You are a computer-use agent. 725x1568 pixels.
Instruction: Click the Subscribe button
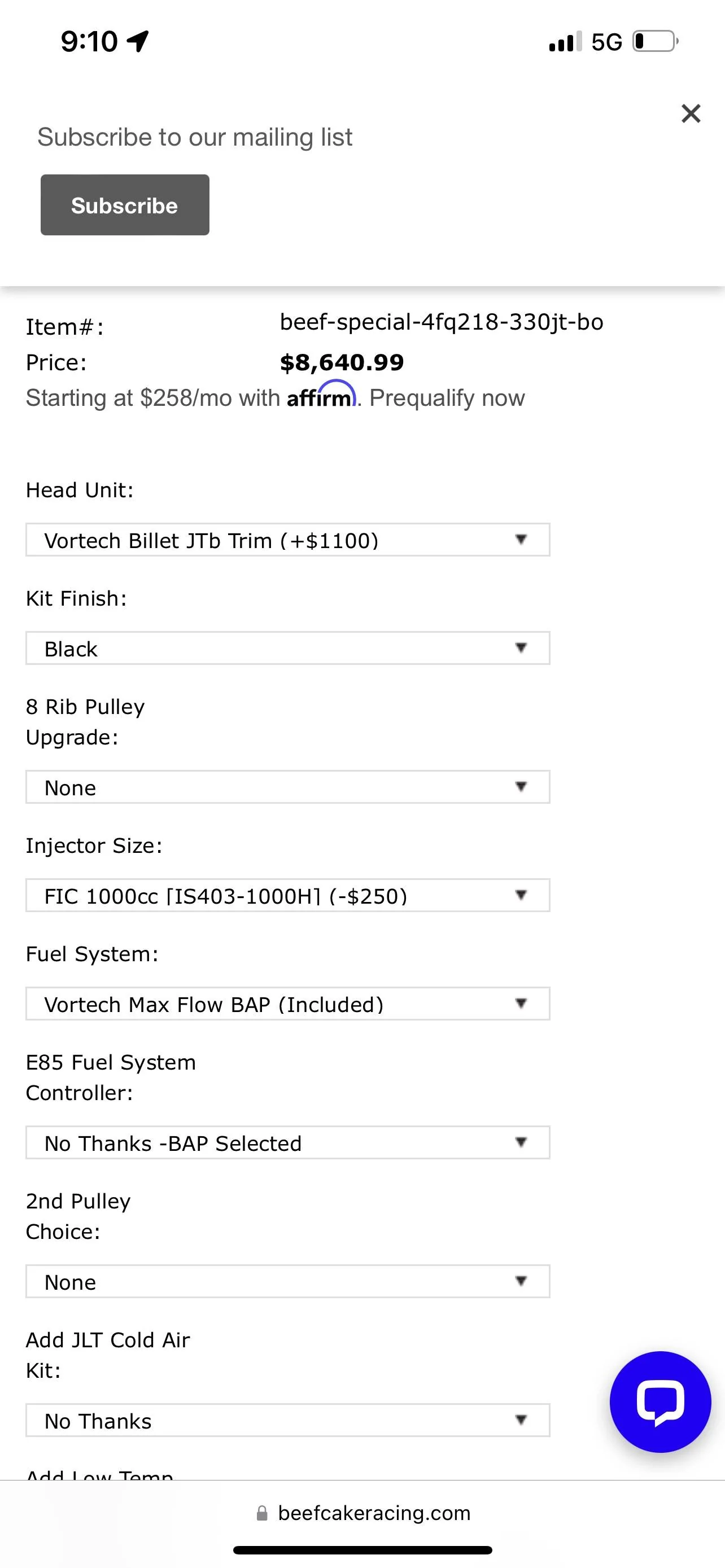(125, 205)
